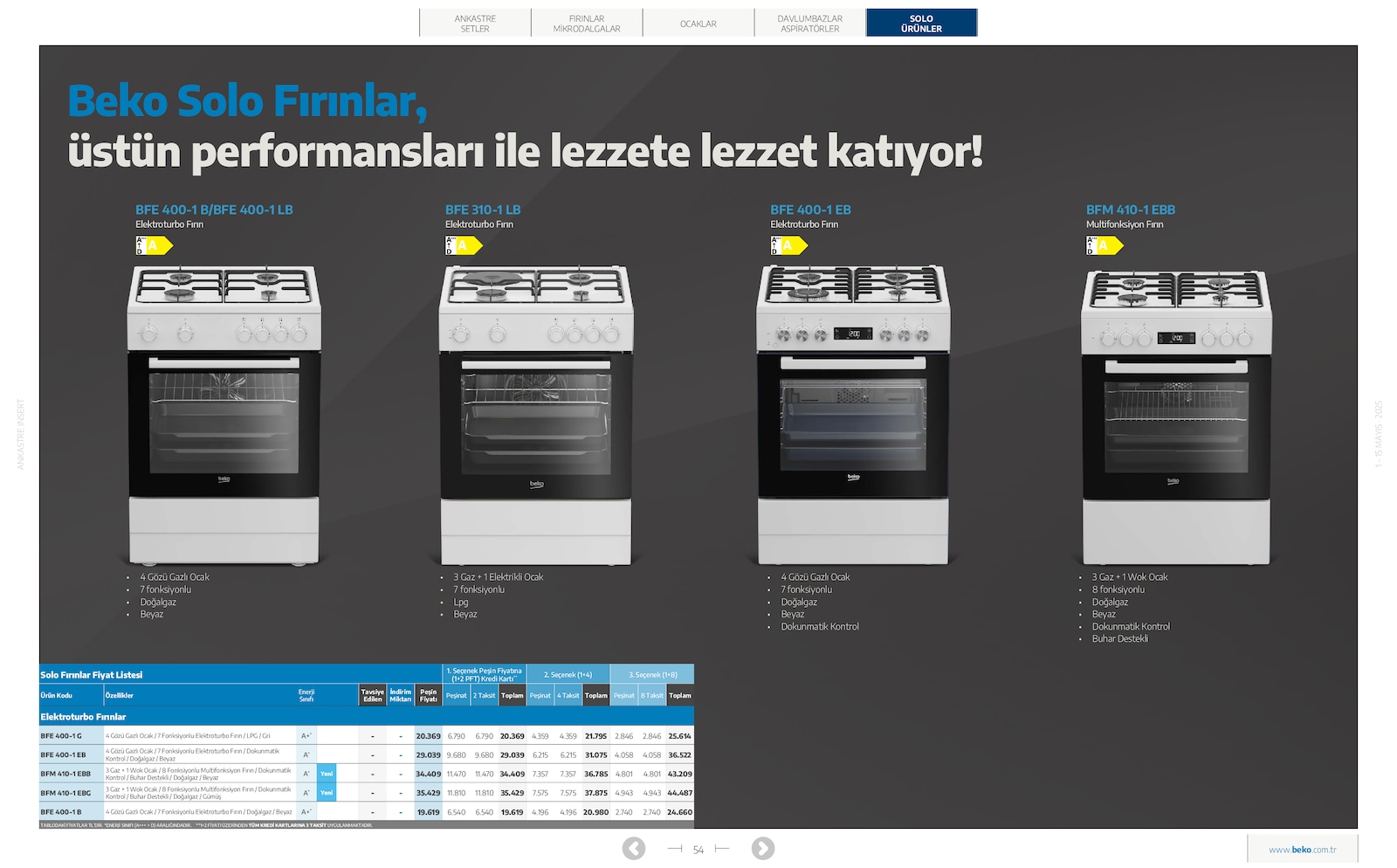Click the total price 31.075
The image size is (1397, 868).
point(596,755)
